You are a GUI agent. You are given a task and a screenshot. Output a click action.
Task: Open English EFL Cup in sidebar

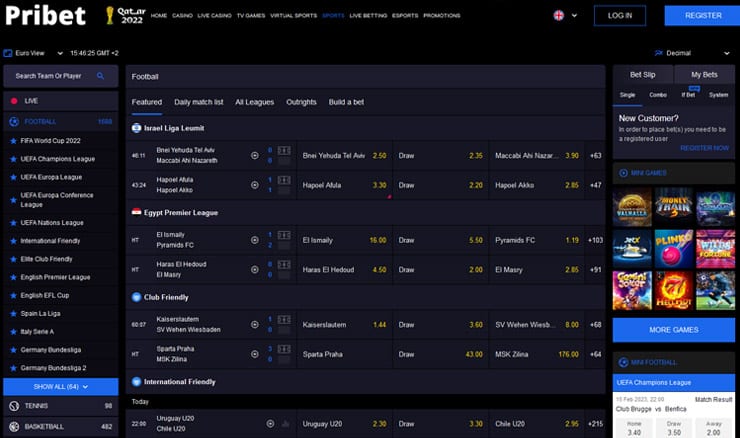(45, 295)
